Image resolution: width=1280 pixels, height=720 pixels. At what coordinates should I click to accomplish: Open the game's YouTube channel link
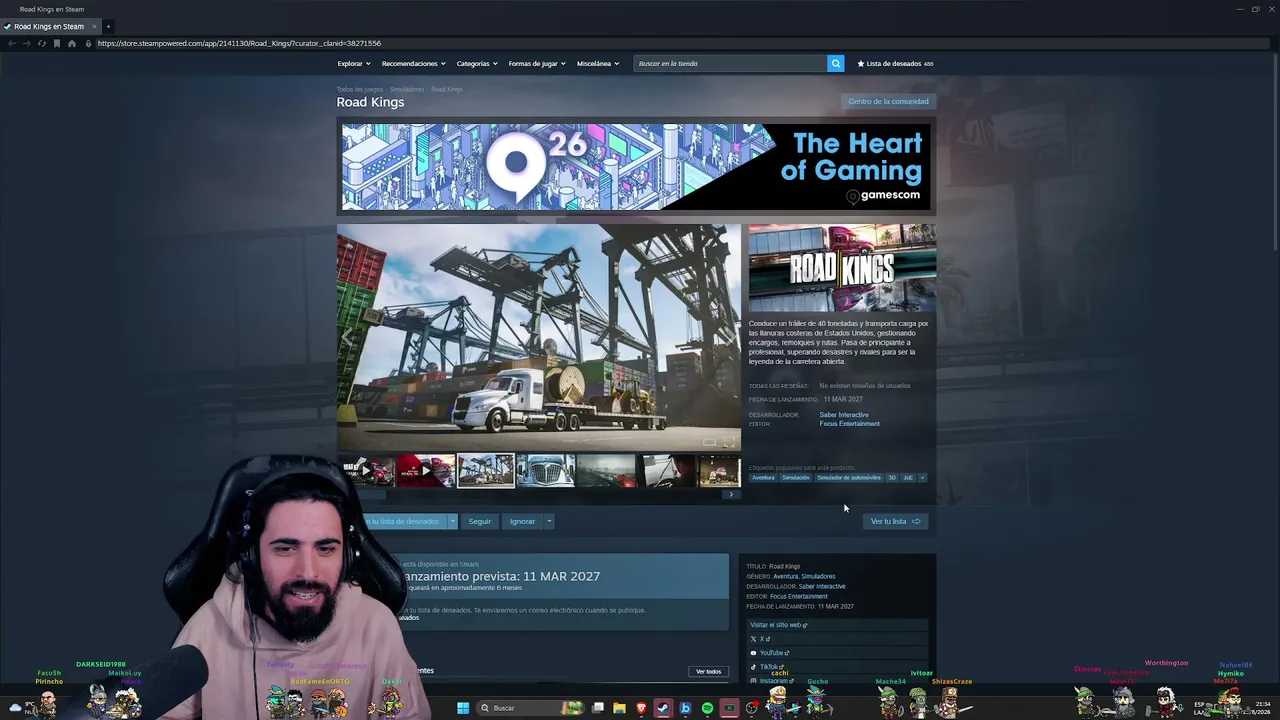(x=770, y=653)
